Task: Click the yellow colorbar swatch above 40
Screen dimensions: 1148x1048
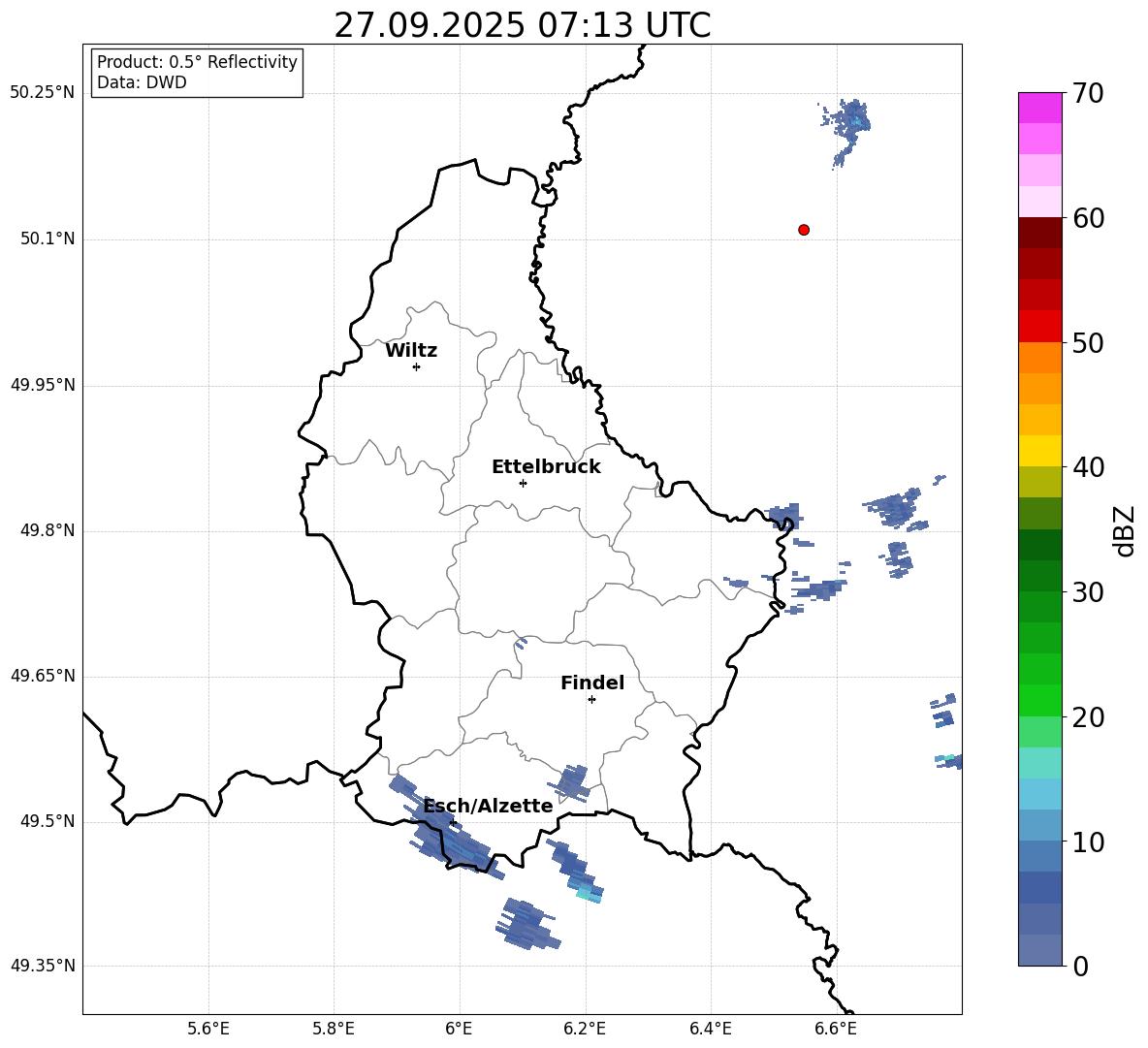Action: click(1040, 451)
